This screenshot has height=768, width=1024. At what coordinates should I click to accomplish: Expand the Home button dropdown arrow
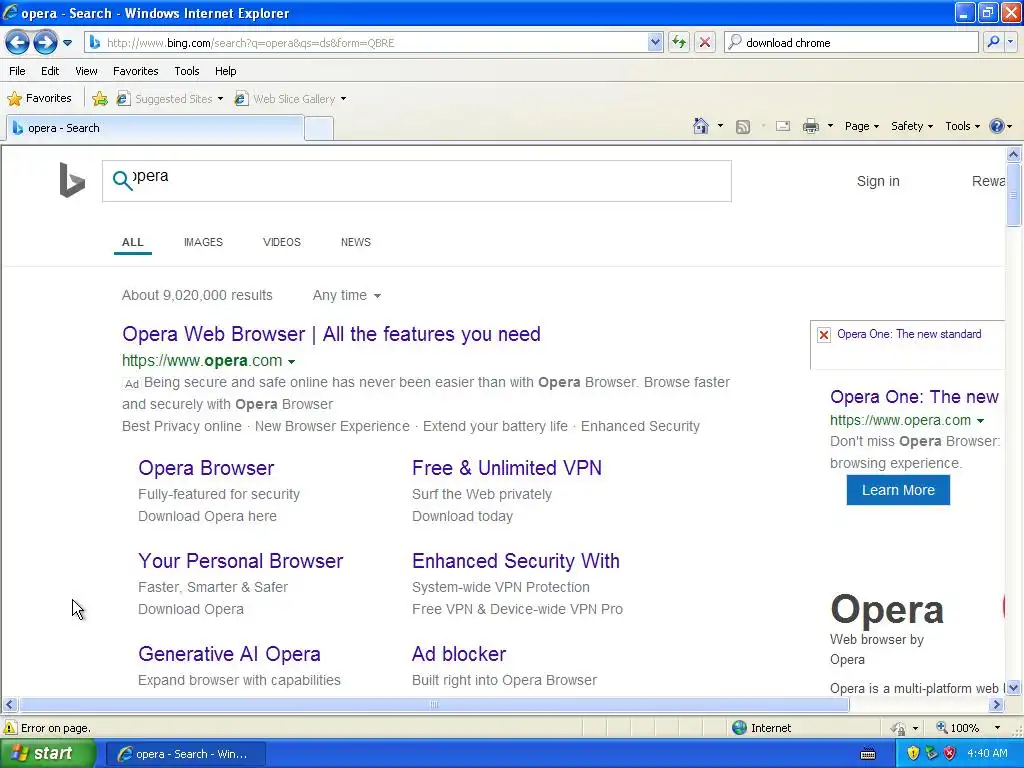720,126
